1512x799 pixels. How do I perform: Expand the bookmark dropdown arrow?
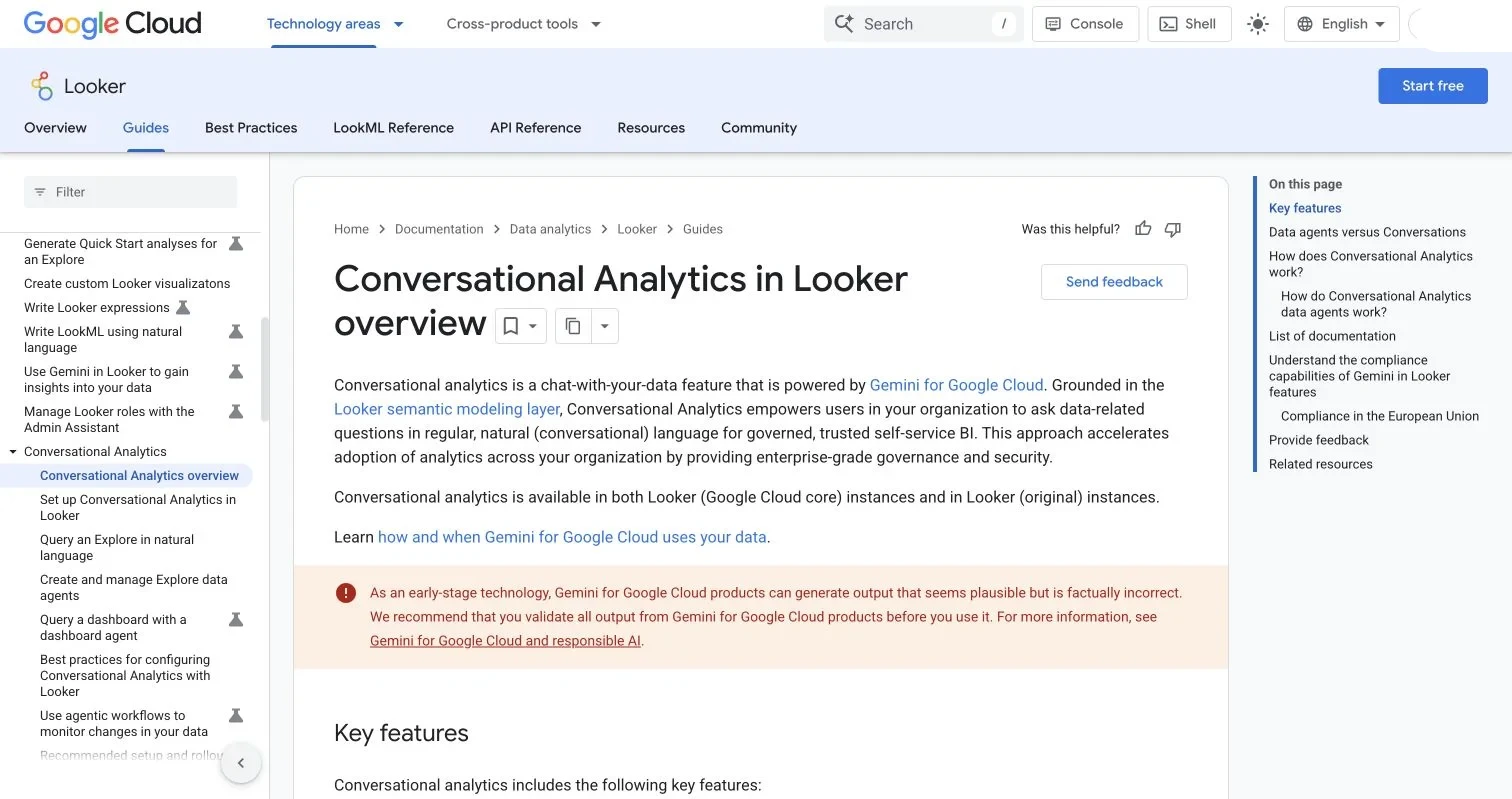(534, 326)
